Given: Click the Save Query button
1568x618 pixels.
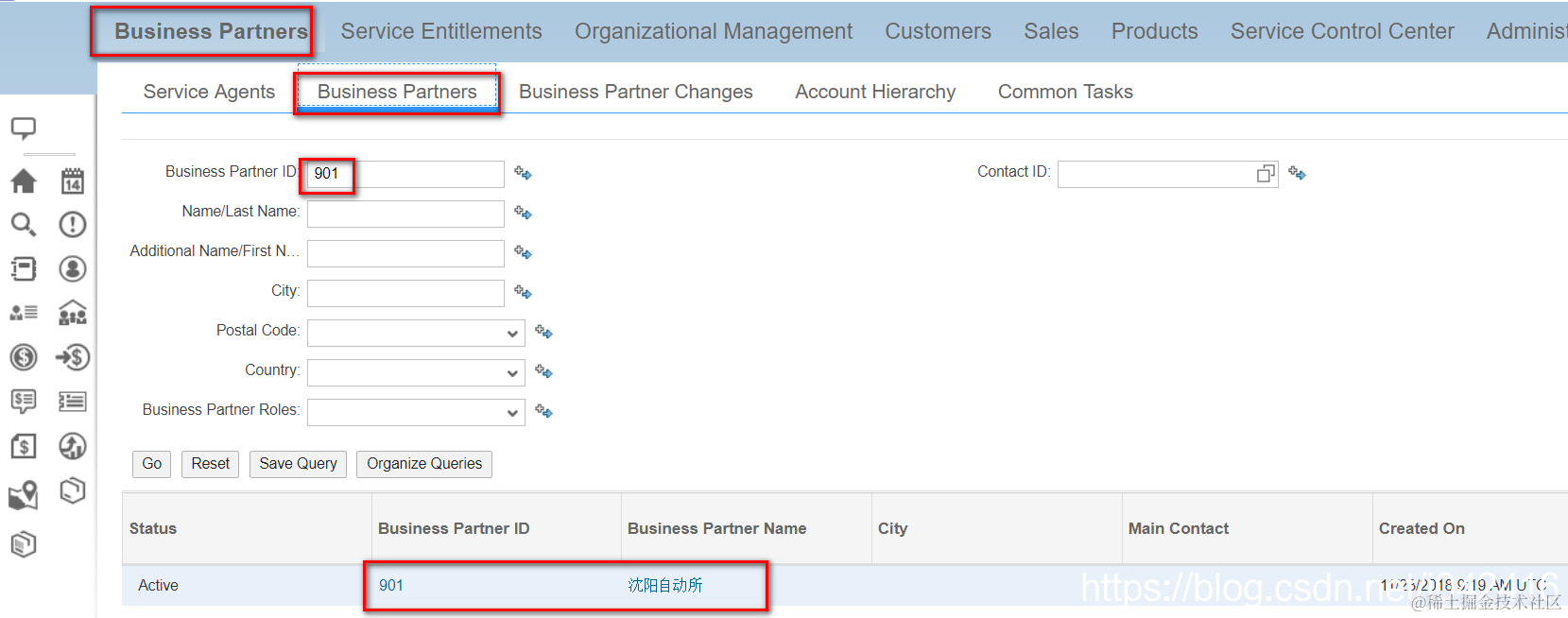Looking at the screenshot, I should click(x=298, y=464).
